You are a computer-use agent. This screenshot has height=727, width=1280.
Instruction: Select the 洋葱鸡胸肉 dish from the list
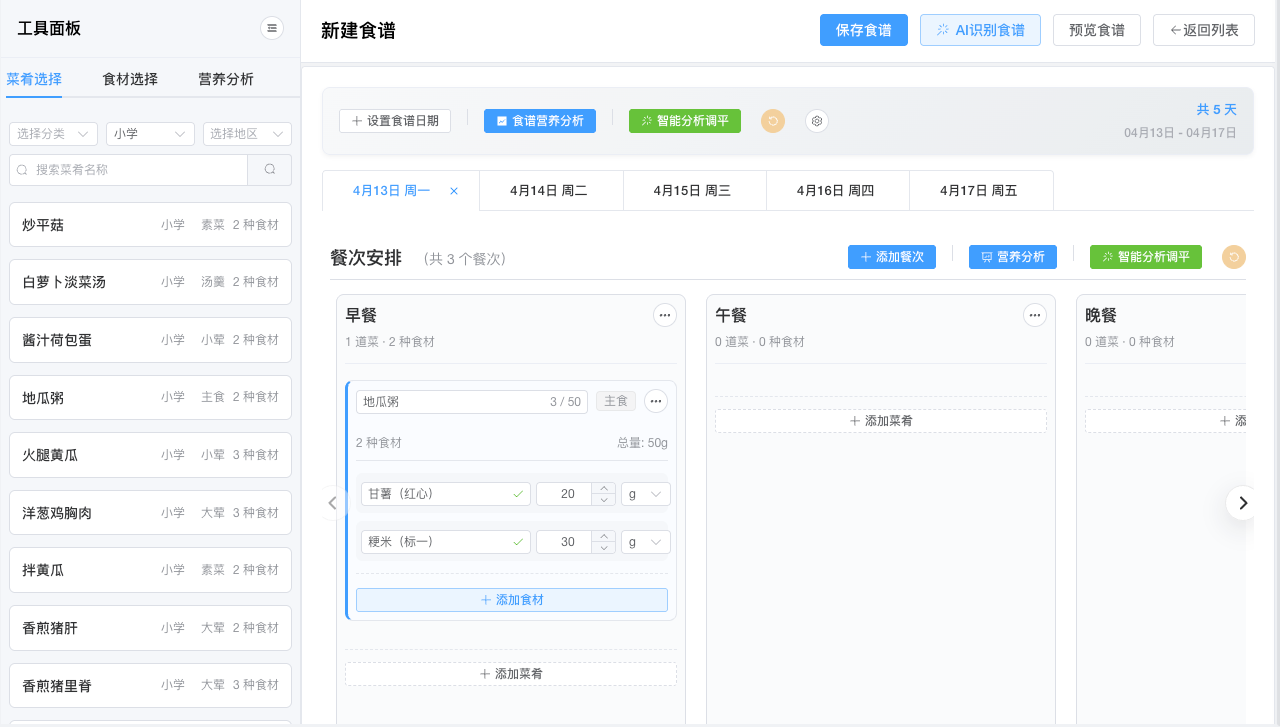(150, 513)
